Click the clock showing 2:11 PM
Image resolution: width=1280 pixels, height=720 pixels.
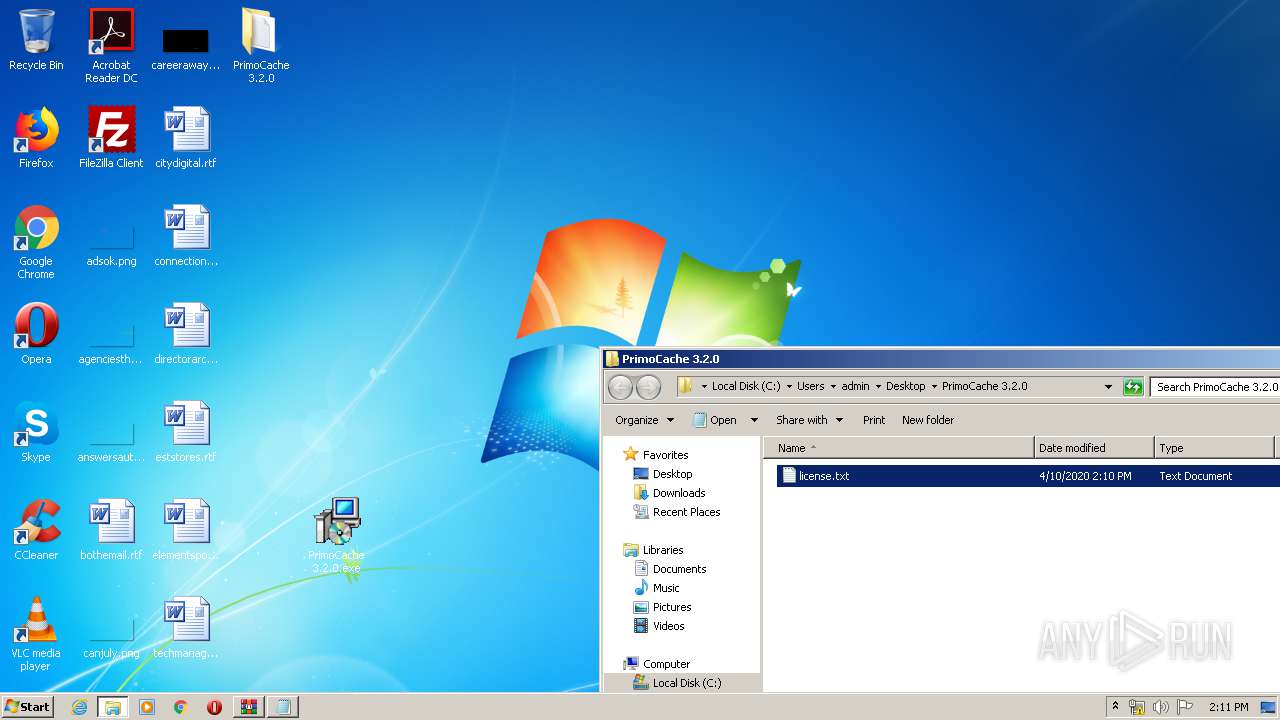[1228, 707]
